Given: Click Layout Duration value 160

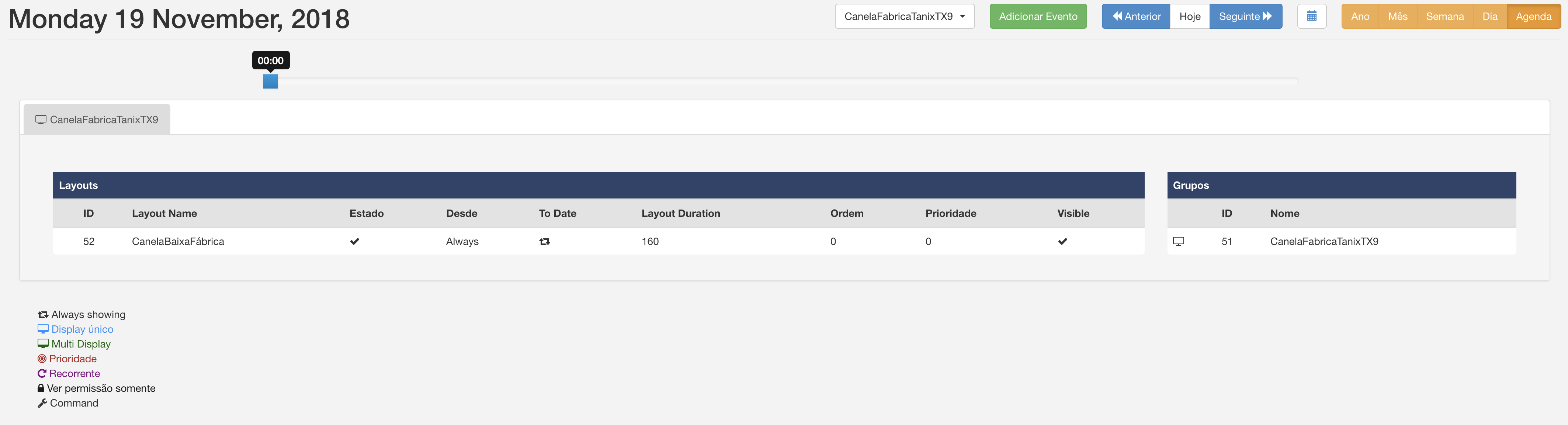Looking at the screenshot, I should [650, 242].
